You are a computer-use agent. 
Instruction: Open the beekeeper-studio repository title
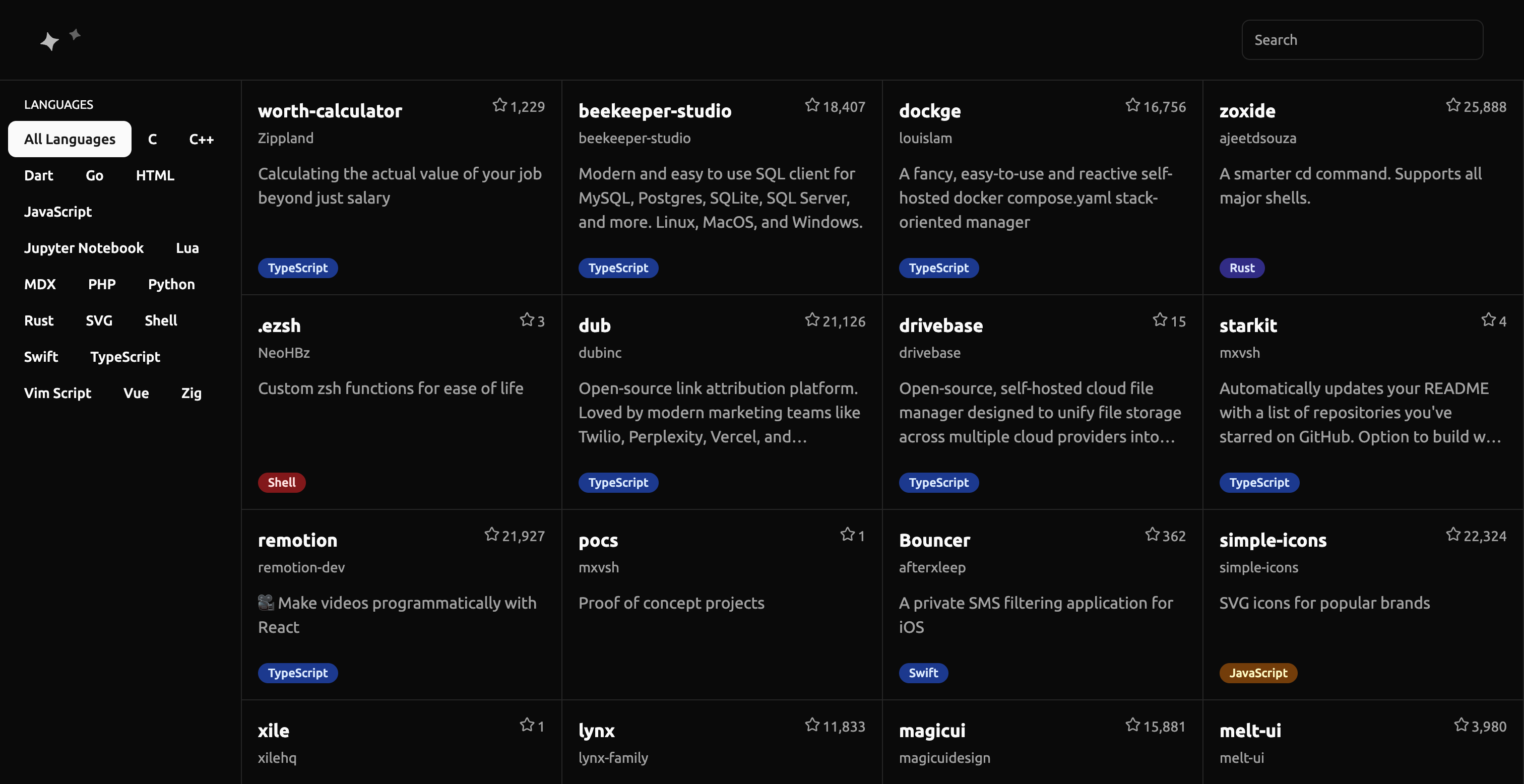(655, 111)
